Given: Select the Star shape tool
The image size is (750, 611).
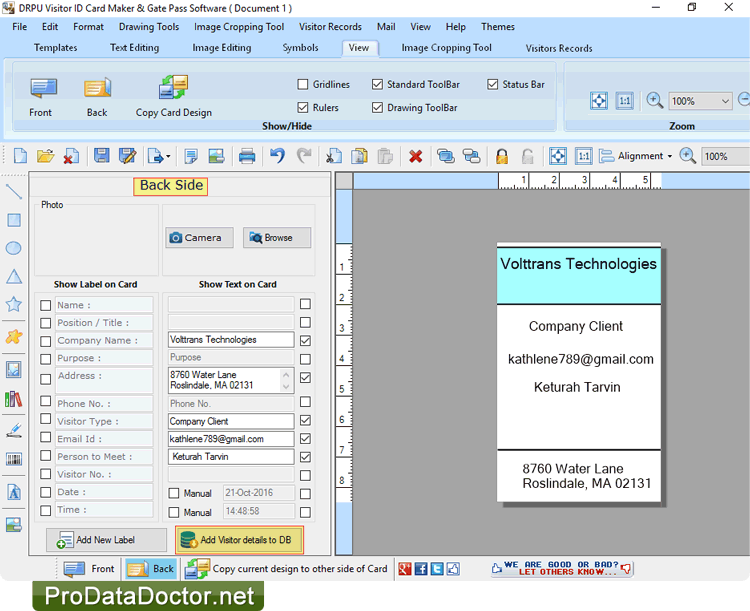Looking at the screenshot, I should [x=13, y=304].
